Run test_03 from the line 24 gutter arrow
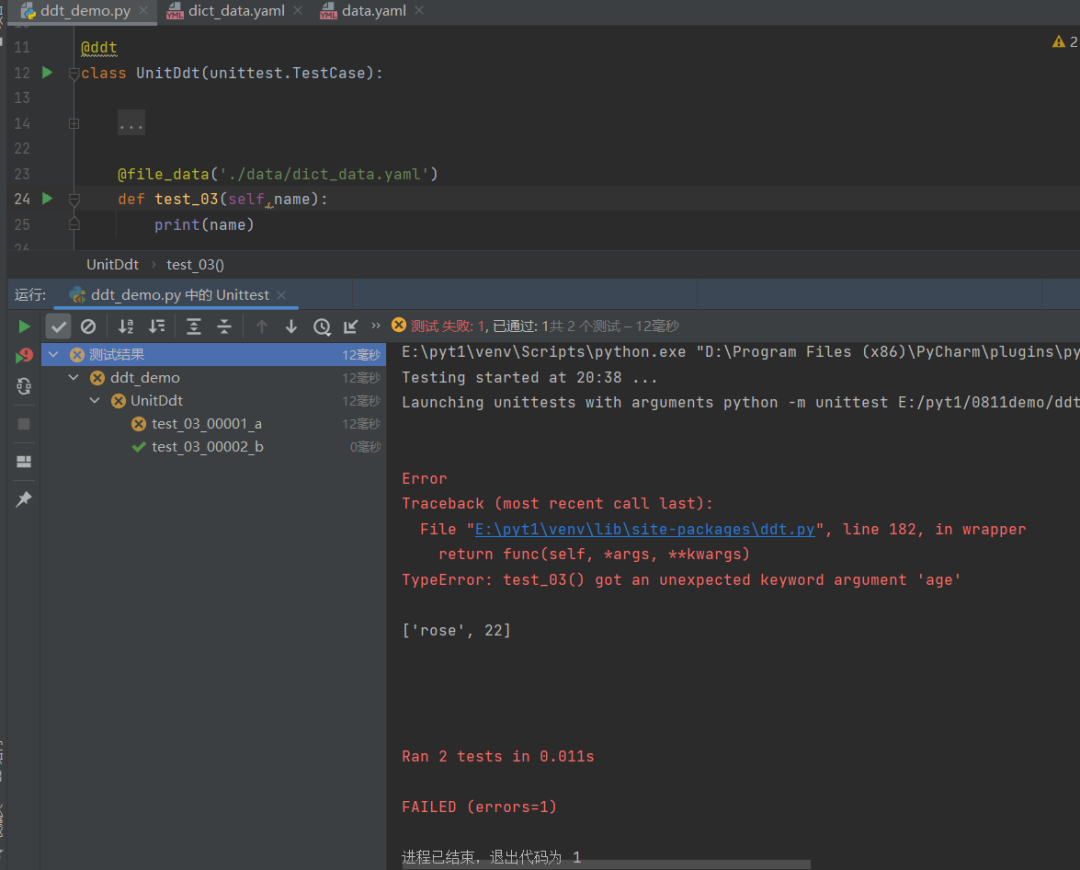The width and height of the screenshot is (1080, 870). point(47,199)
